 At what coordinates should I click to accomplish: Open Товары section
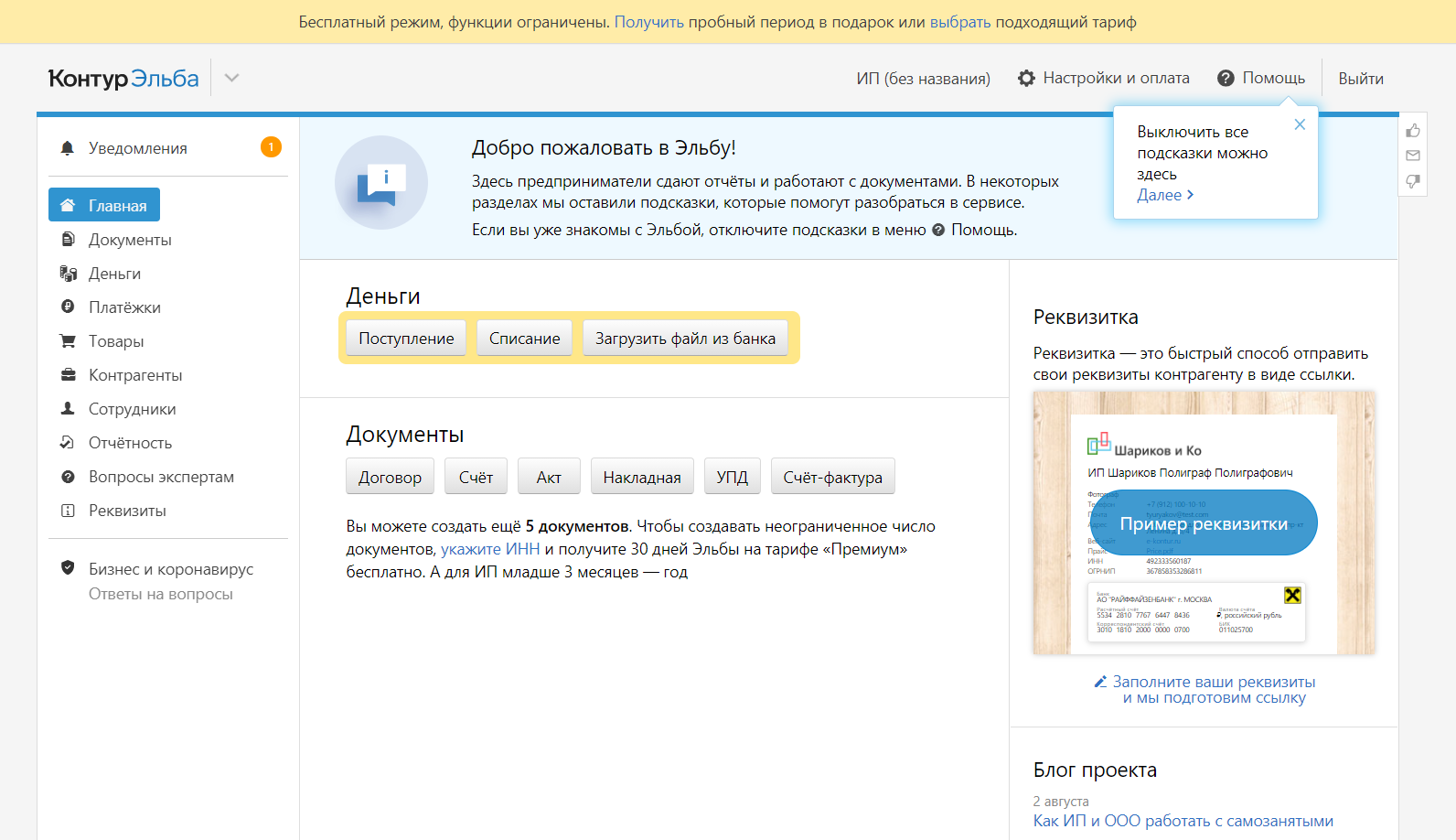pyautogui.click(x=116, y=341)
